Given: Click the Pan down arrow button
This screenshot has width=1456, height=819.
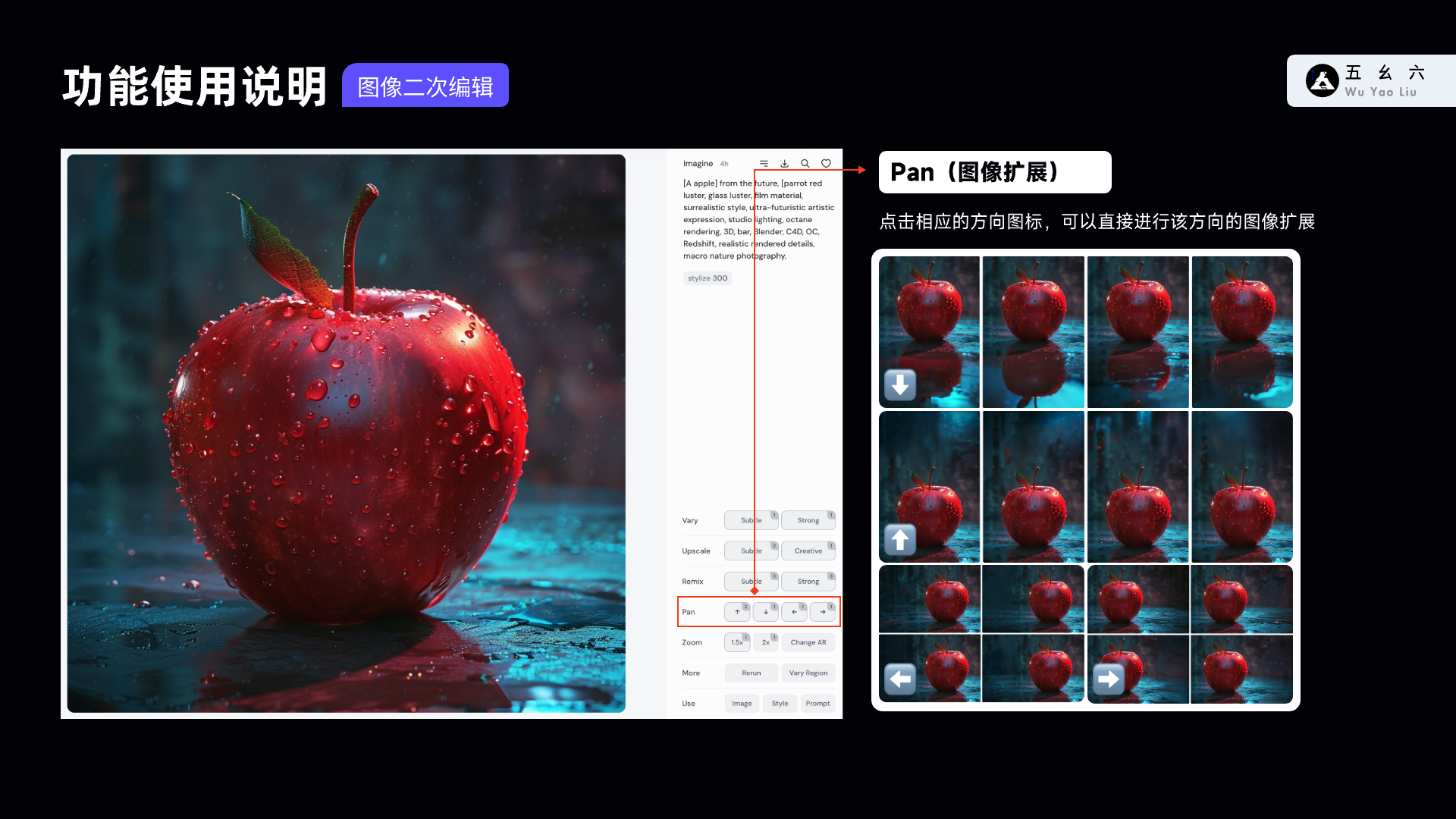Looking at the screenshot, I should point(765,612).
